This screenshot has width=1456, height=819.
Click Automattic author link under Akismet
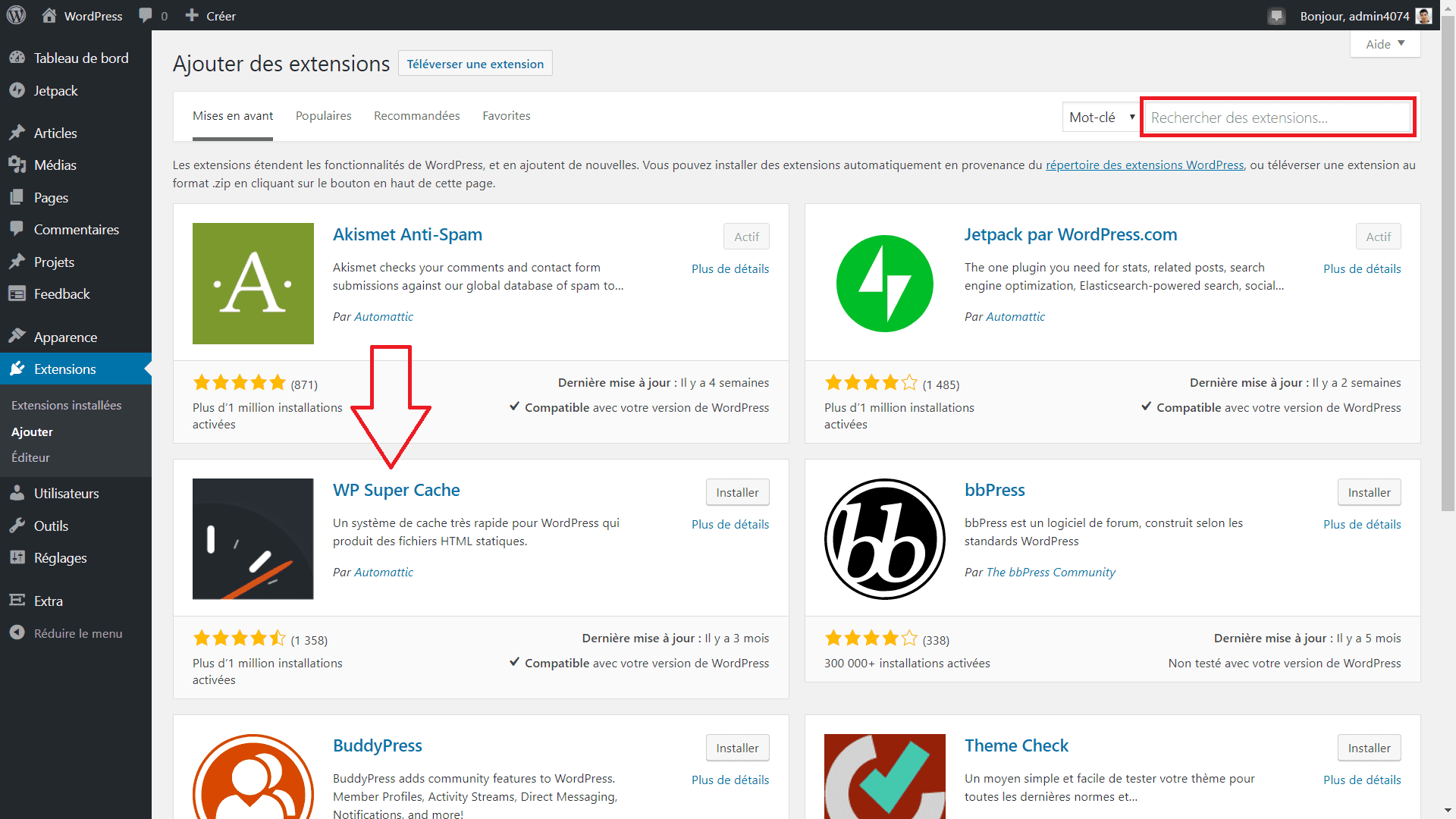[384, 316]
